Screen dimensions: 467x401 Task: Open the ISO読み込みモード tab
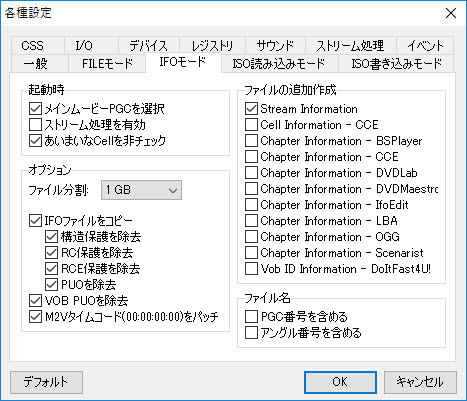(x=279, y=63)
